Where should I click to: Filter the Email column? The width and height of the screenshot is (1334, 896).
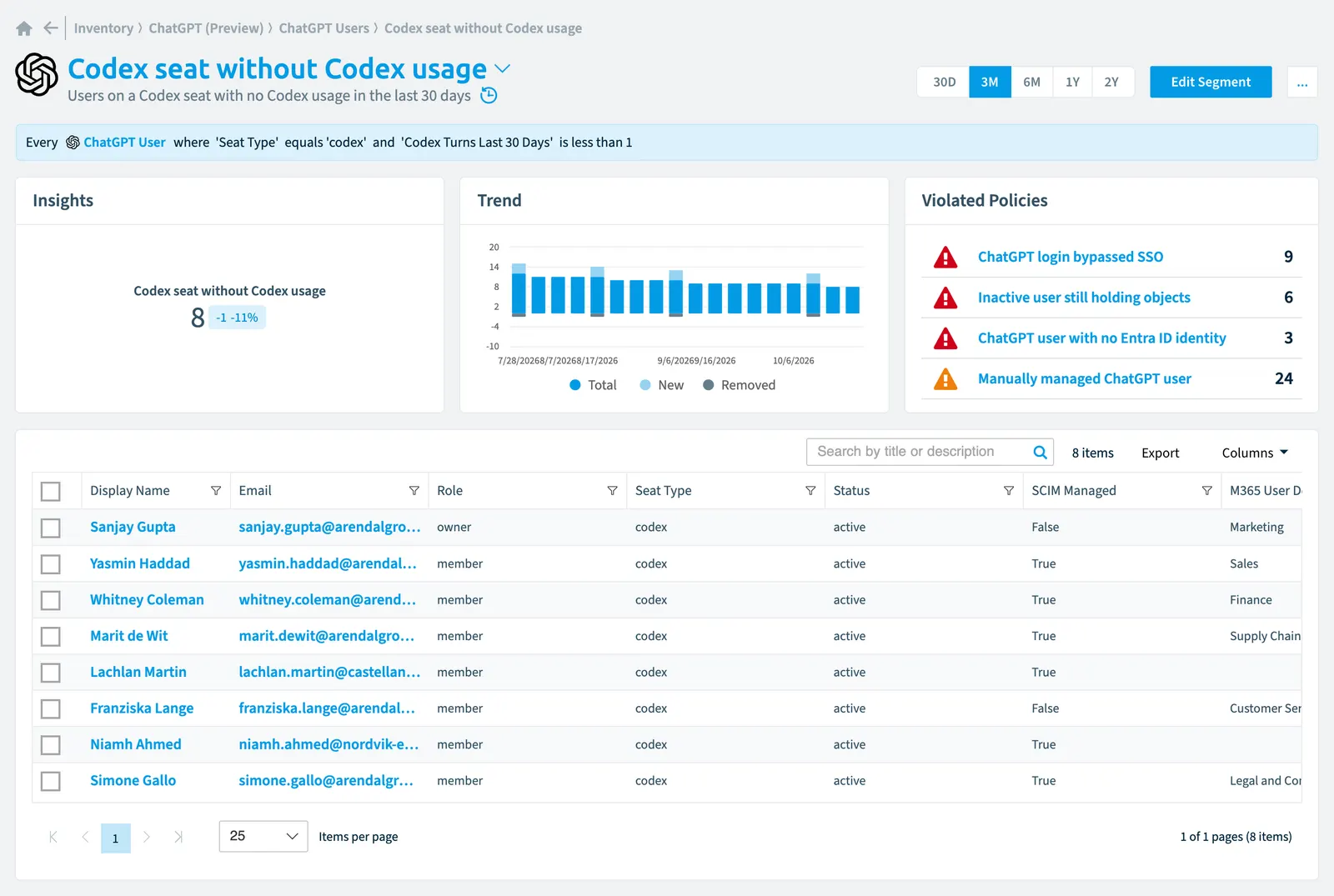coord(414,491)
